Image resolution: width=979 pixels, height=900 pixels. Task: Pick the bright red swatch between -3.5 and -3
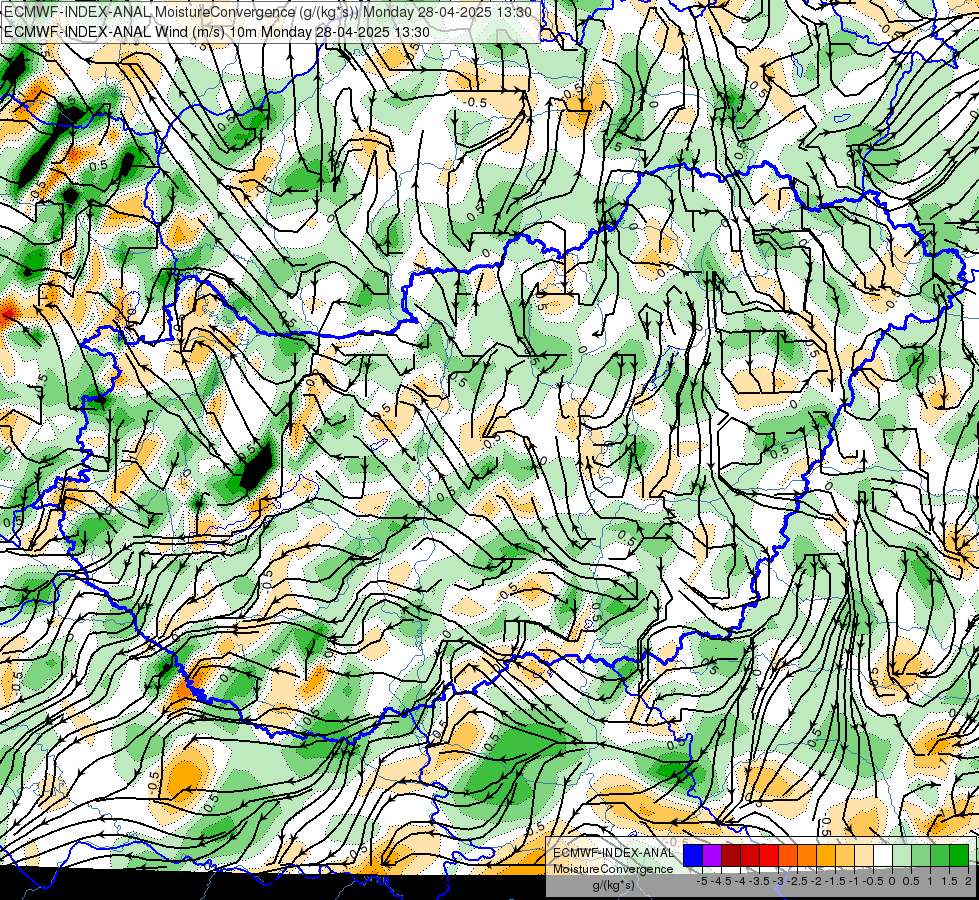point(769,855)
